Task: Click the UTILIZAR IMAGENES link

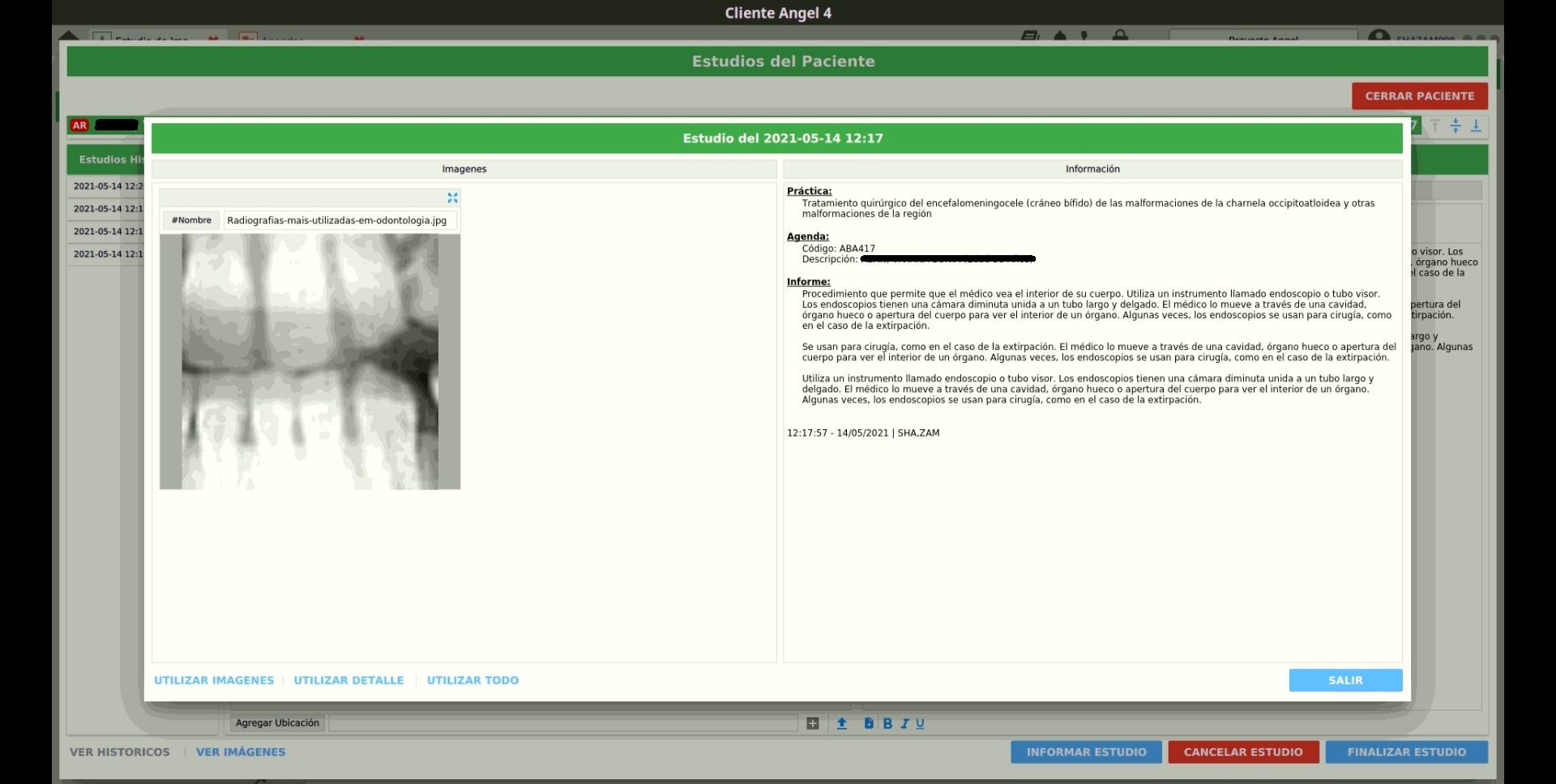Action: [x=214, y=680]
